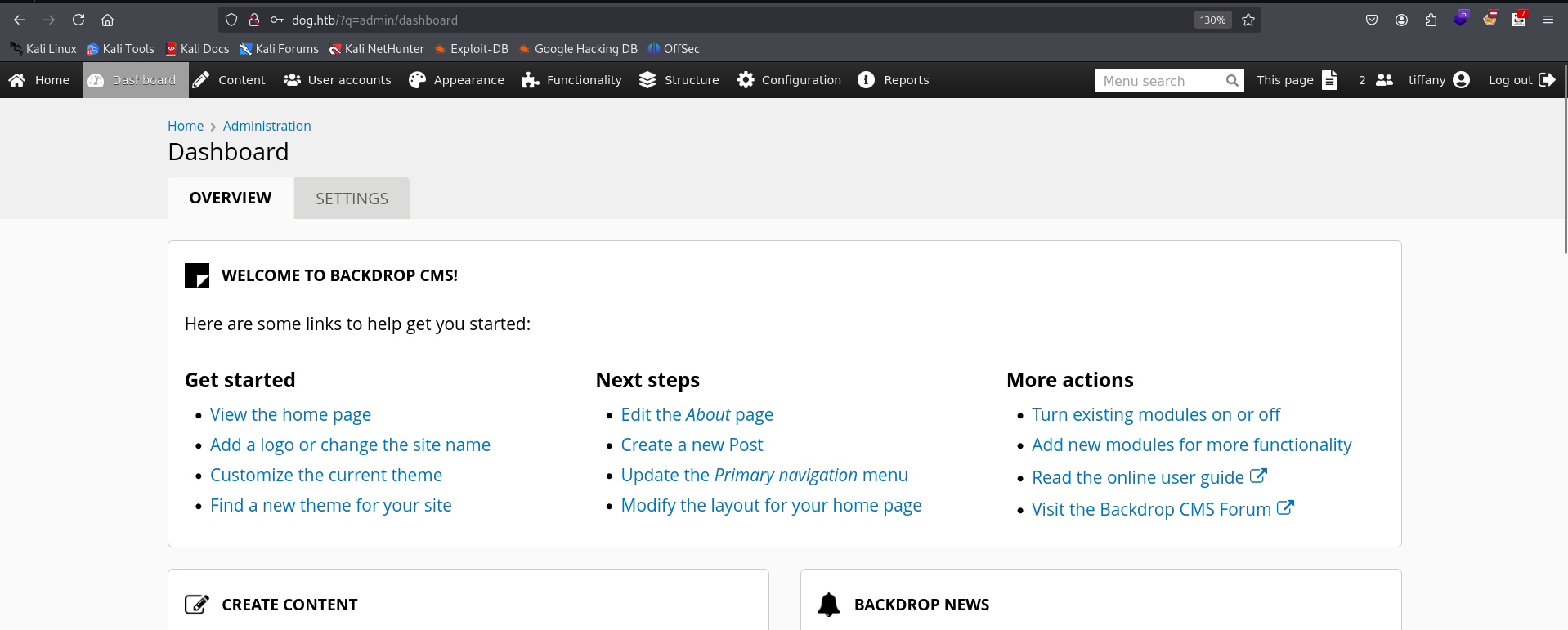
Task: Click Turn existing modules on or off
Action: pos(1155,414)
